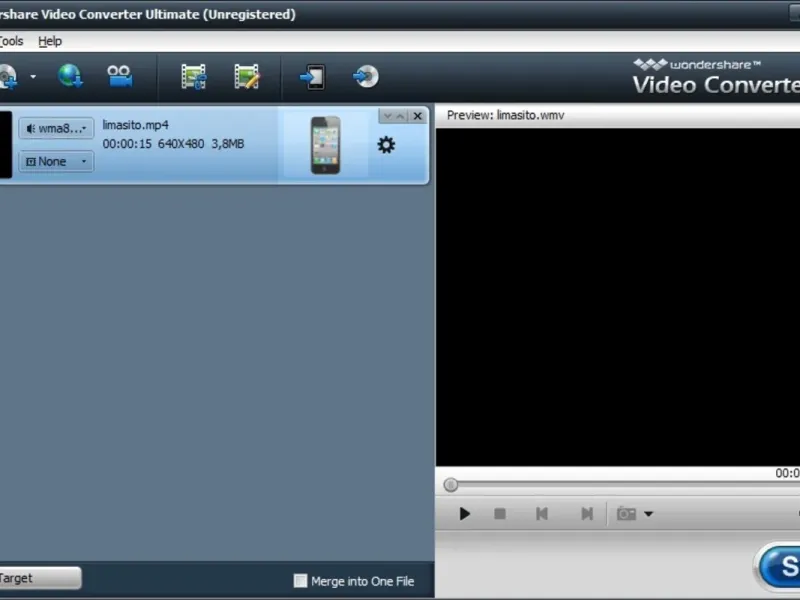Remove limasito.mp4 from the list
The image size is (800, 600).
pos(418,116)
